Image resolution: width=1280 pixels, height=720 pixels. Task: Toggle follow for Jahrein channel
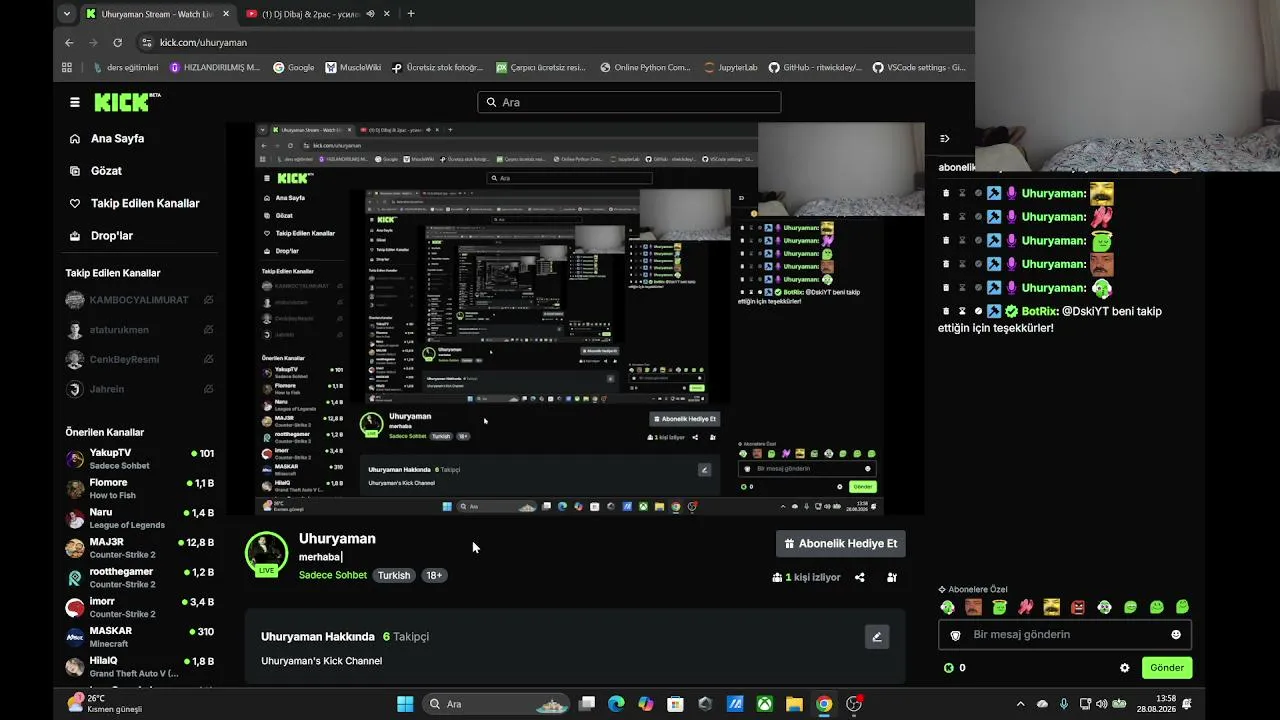(209, 389)
